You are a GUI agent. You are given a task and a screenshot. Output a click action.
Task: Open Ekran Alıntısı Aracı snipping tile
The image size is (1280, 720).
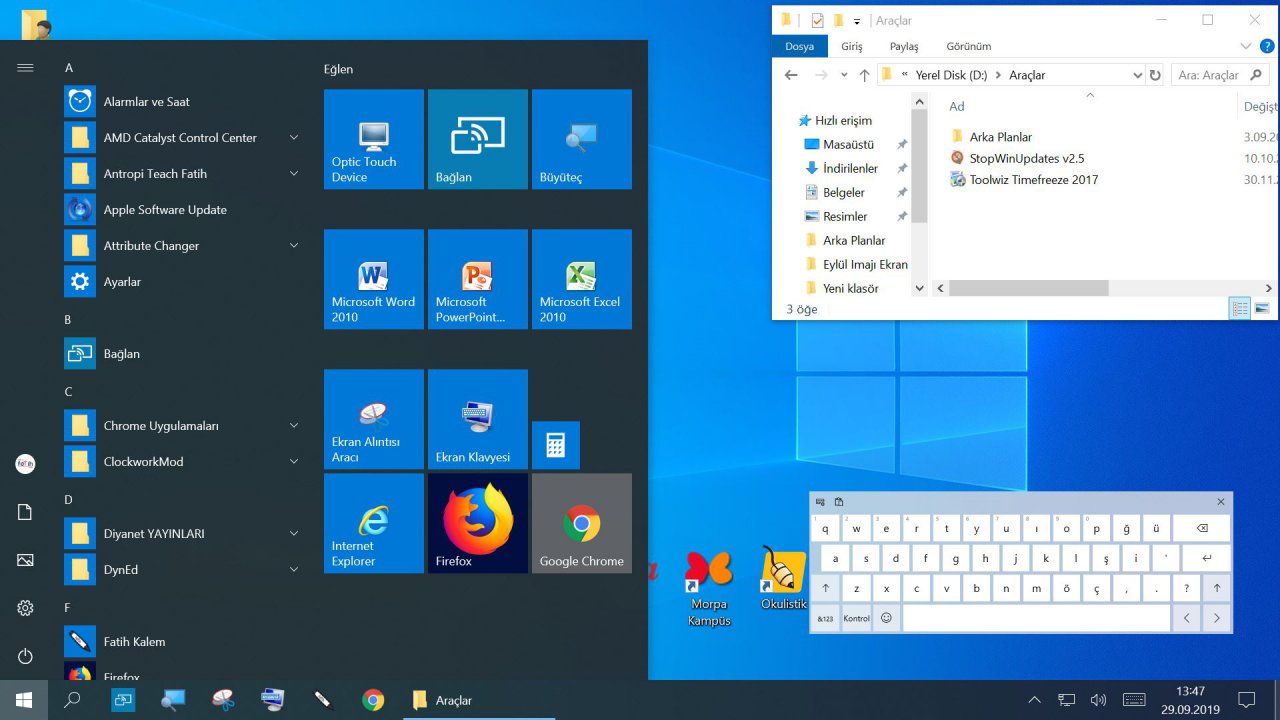pos(373,419)
